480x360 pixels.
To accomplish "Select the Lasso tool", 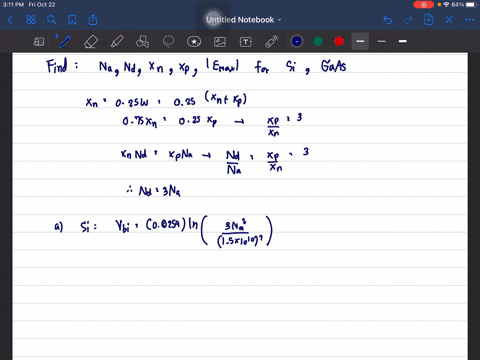I will coord(168,41).
